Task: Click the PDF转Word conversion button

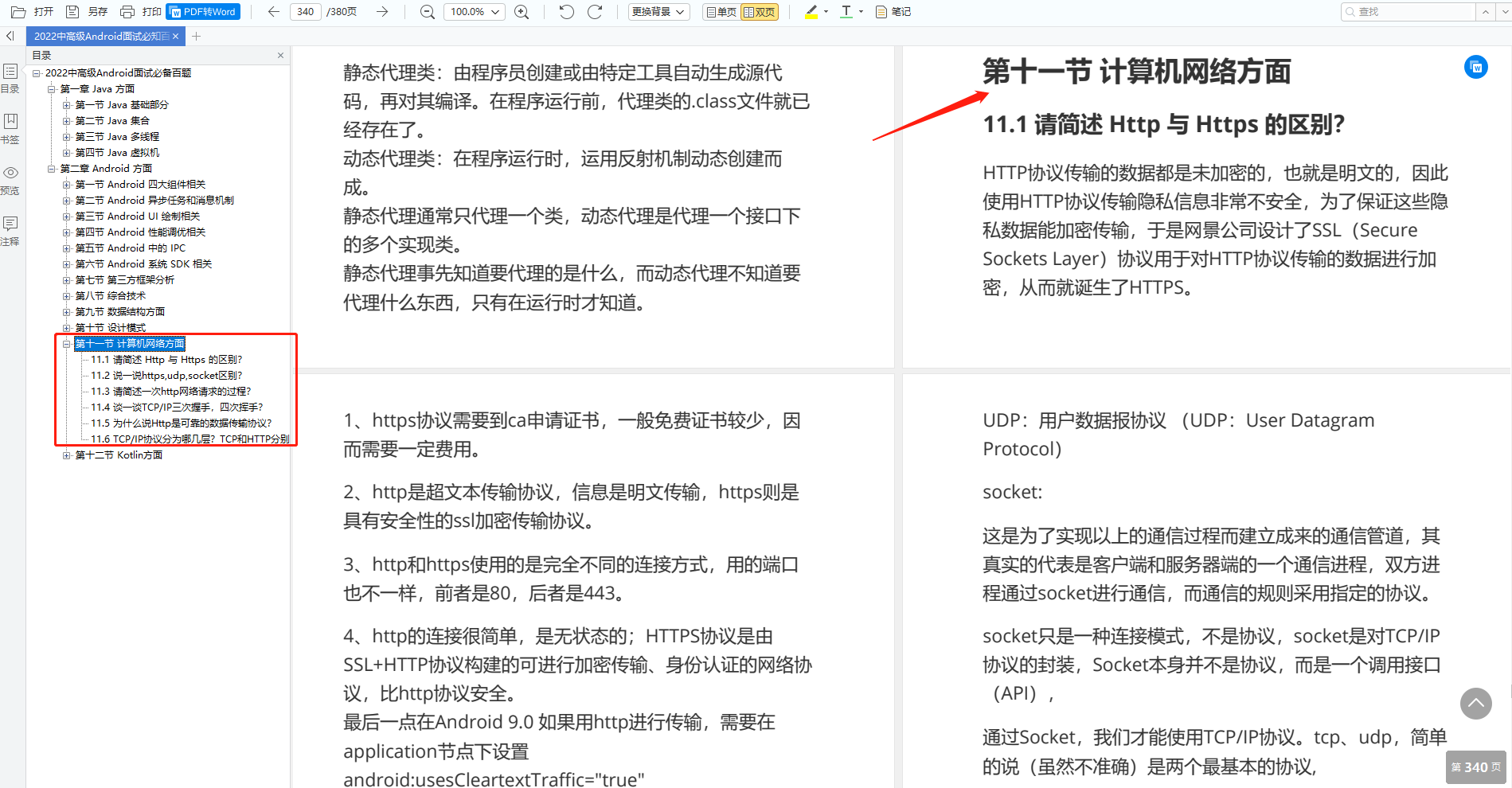Action: click(203, 12)
